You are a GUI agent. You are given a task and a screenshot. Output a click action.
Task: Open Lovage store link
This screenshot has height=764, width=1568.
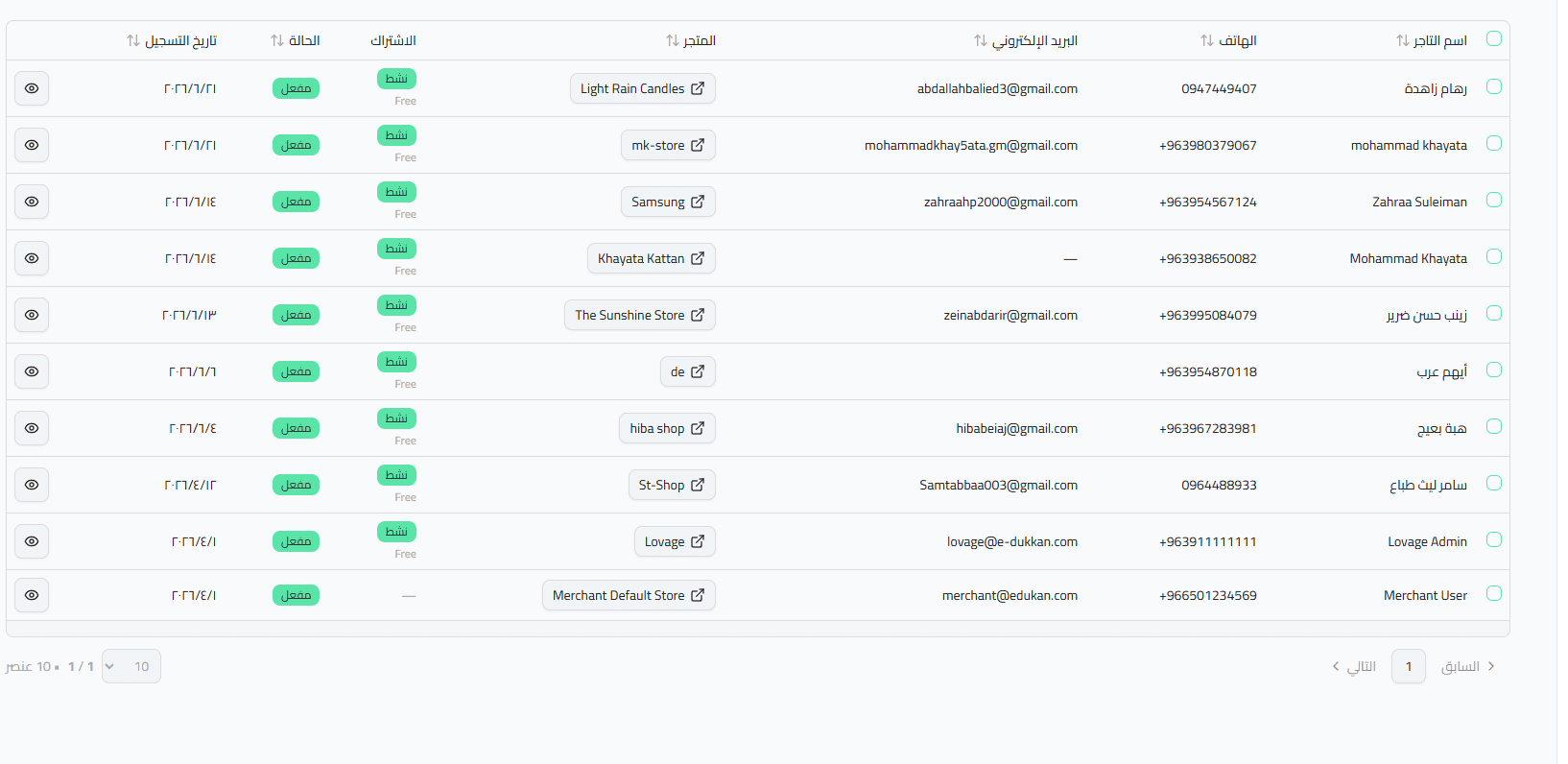click(x=675, y=541)
